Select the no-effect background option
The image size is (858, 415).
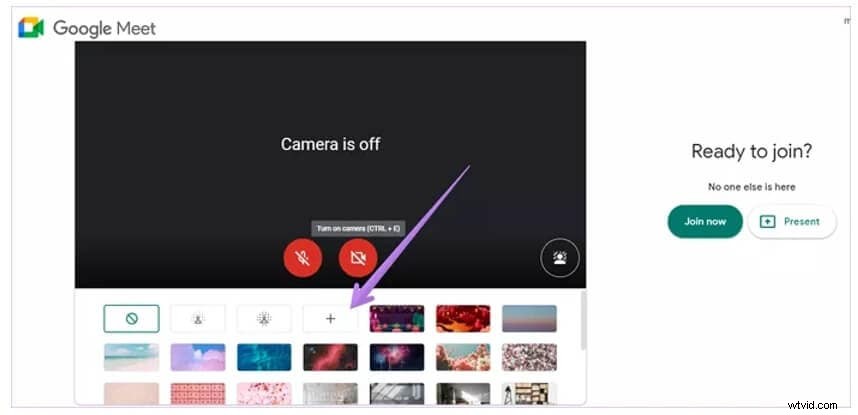click(x=131, y=319)
